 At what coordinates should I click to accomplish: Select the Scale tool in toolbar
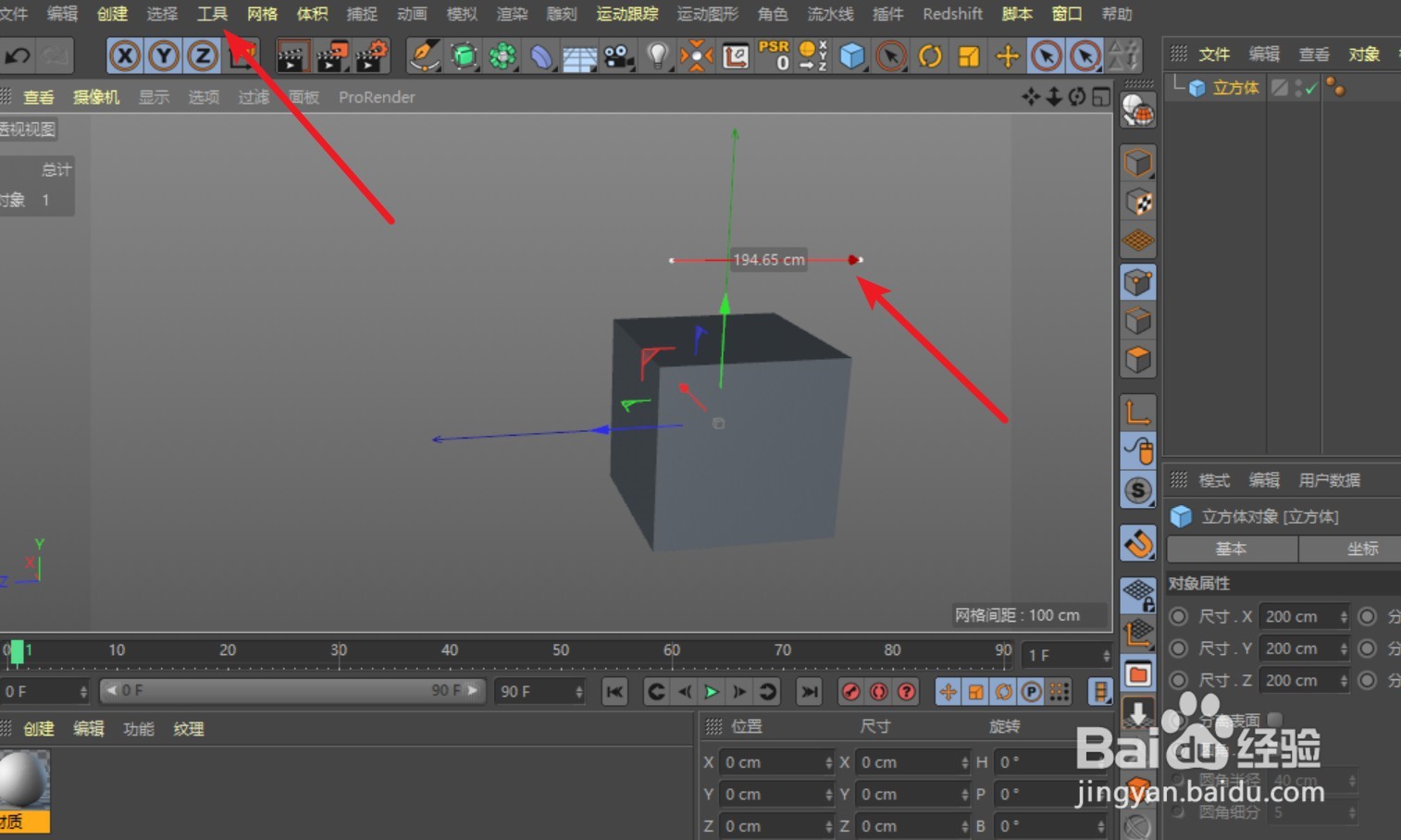[x=969, y=56]
